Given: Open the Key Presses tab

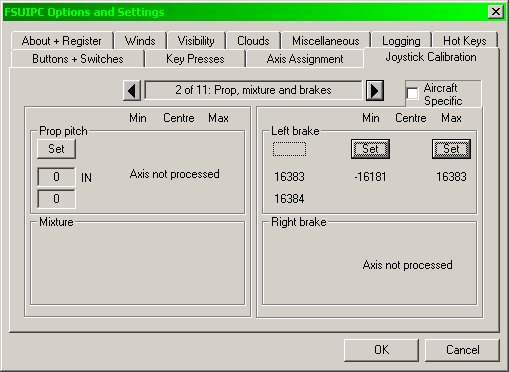Looking at the screenshot, I should [195, 59].
